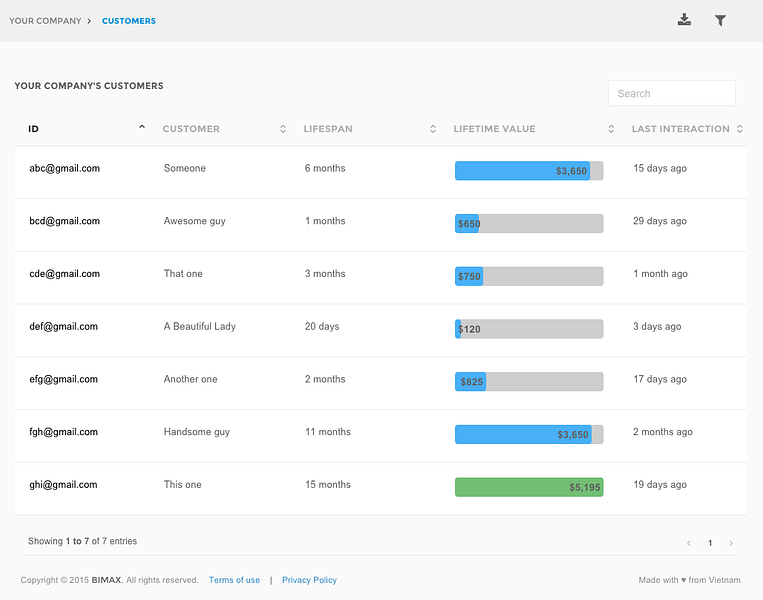Open the Terms of use link
763x600 pixels.
tap(234, 580)
